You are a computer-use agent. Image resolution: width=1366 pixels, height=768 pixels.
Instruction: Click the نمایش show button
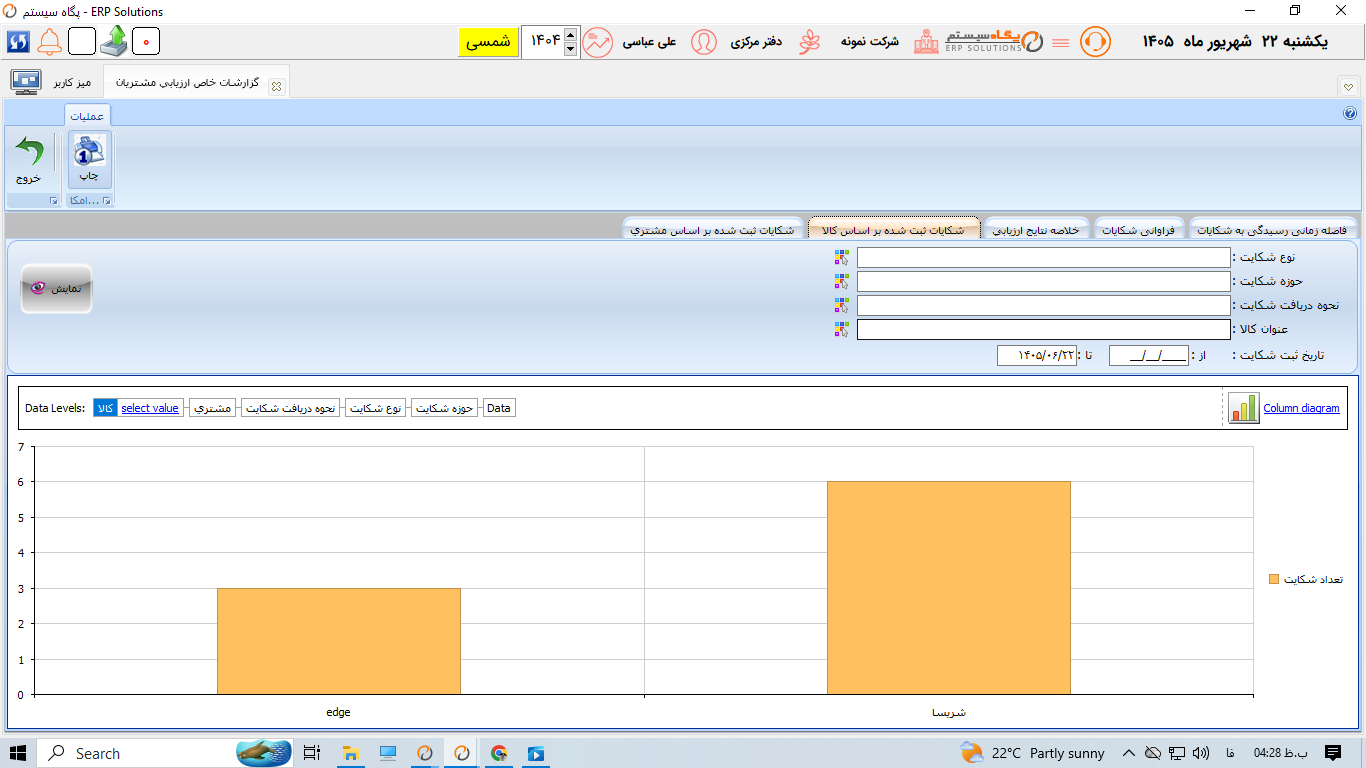[x=56, y=288]
